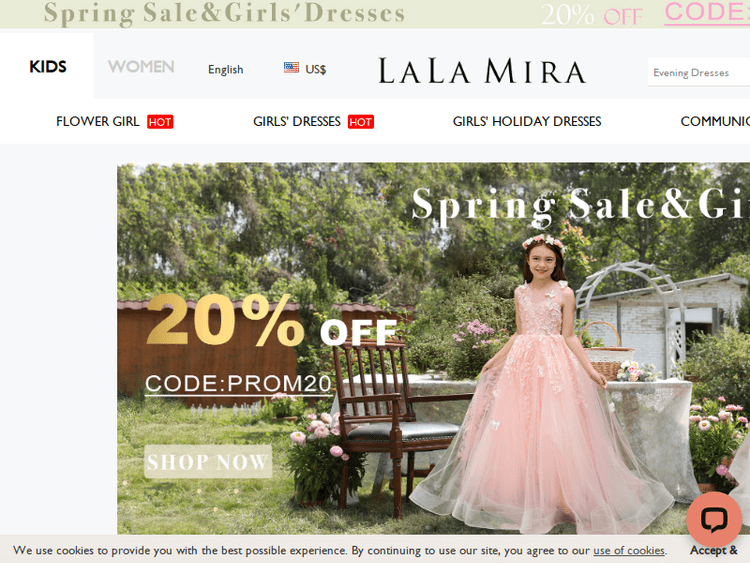Open the Girls' Holiday Dresses menu
The height and width of the screenshot is (563, 750).
click(527, 121)
